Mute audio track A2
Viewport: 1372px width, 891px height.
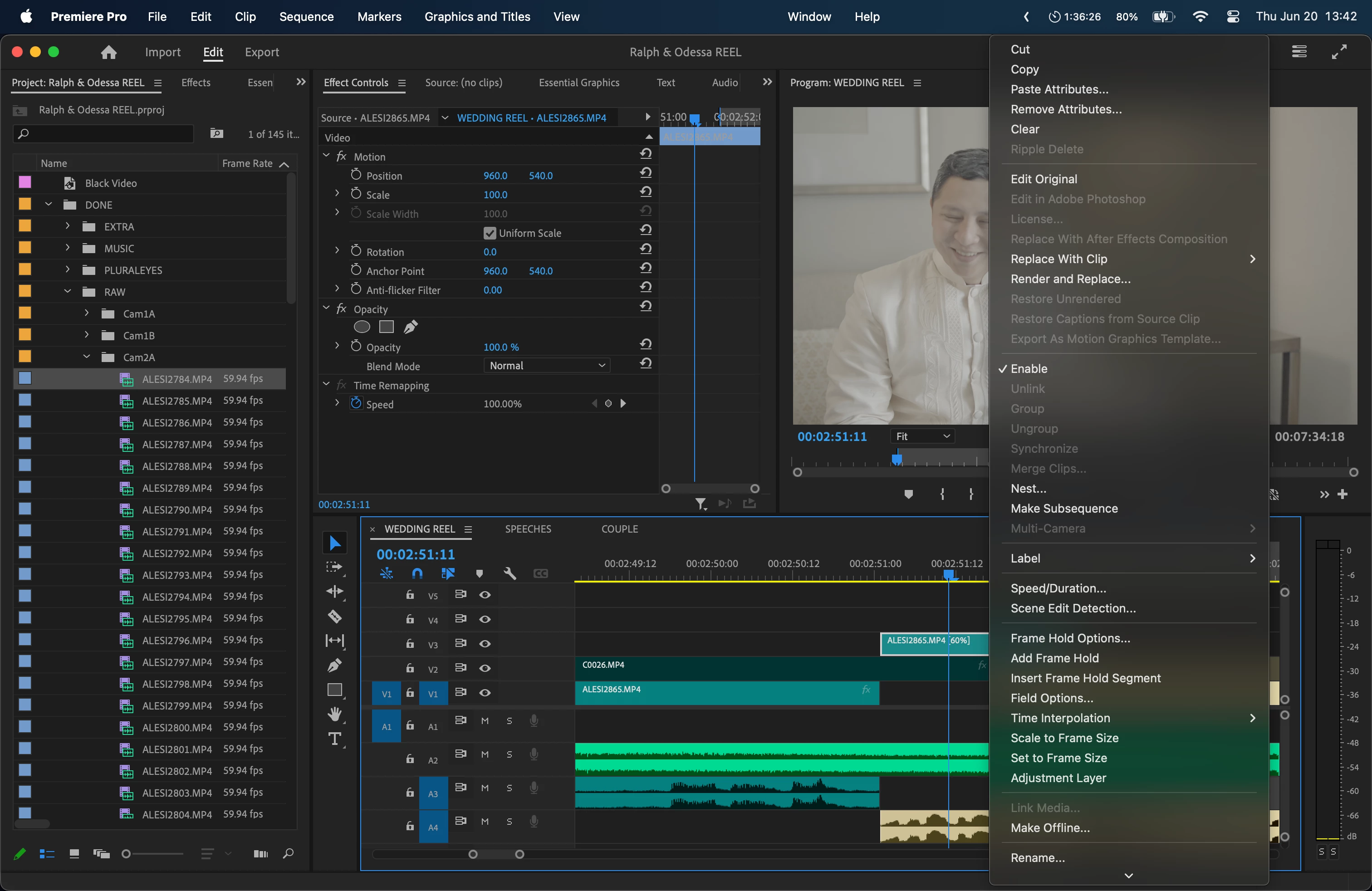point(485,754)
